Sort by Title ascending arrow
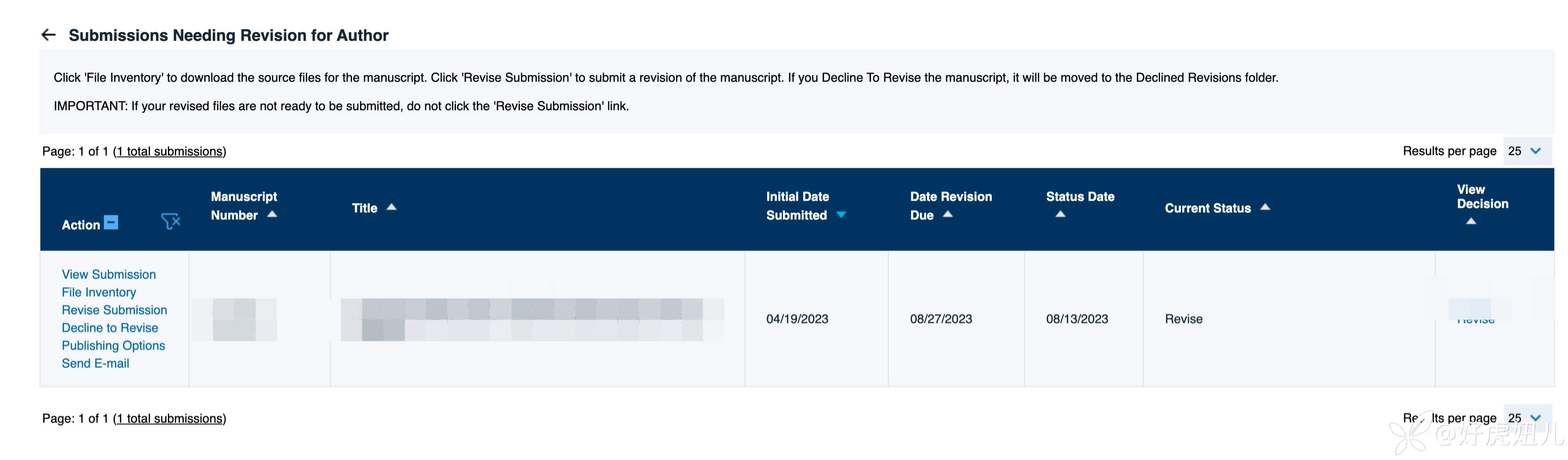Viewport: 1568px width, 460px height. (392, 207)
